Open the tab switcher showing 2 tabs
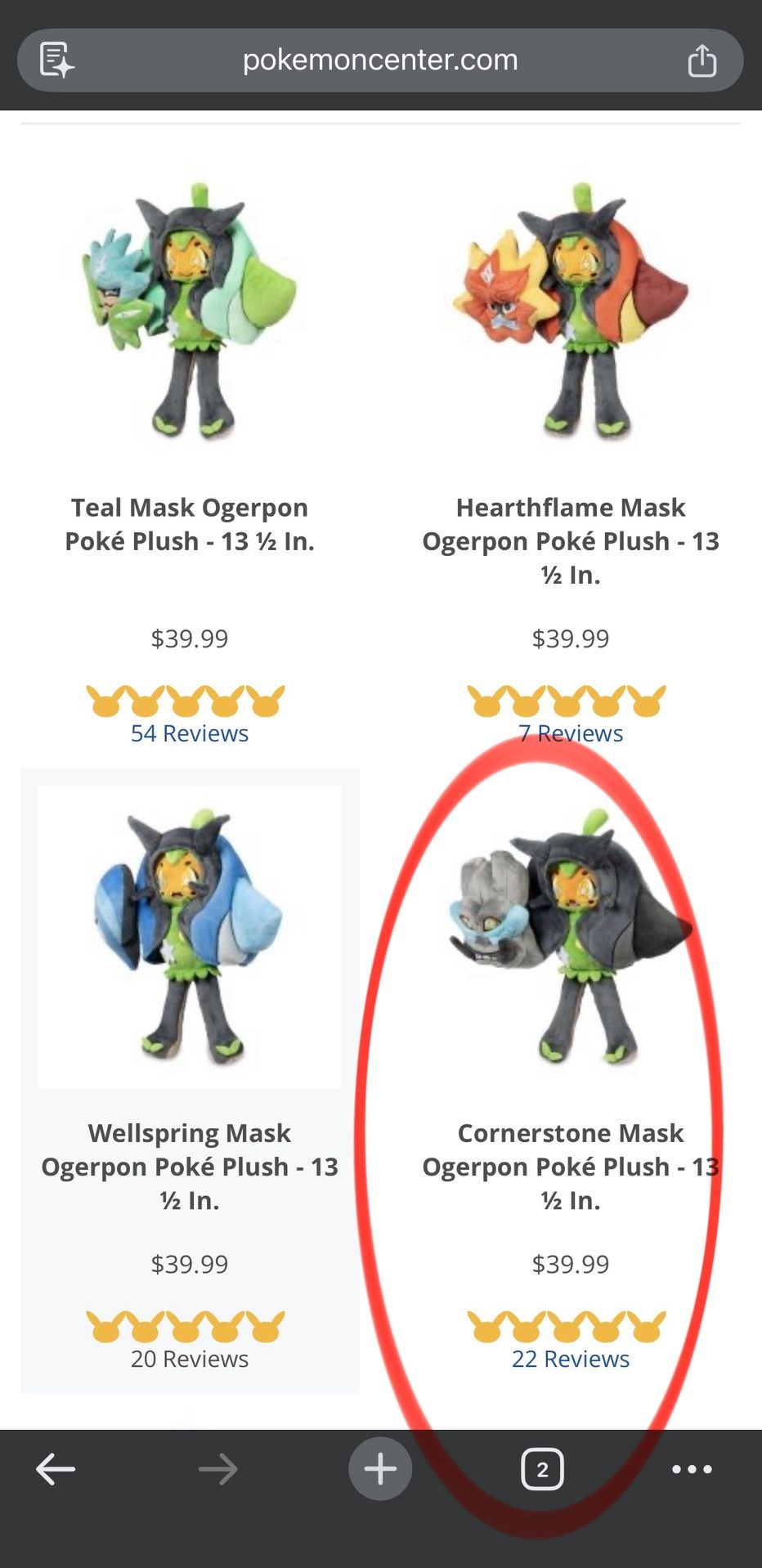This screenshot has height=1568, width=762. coord(542,1469)
